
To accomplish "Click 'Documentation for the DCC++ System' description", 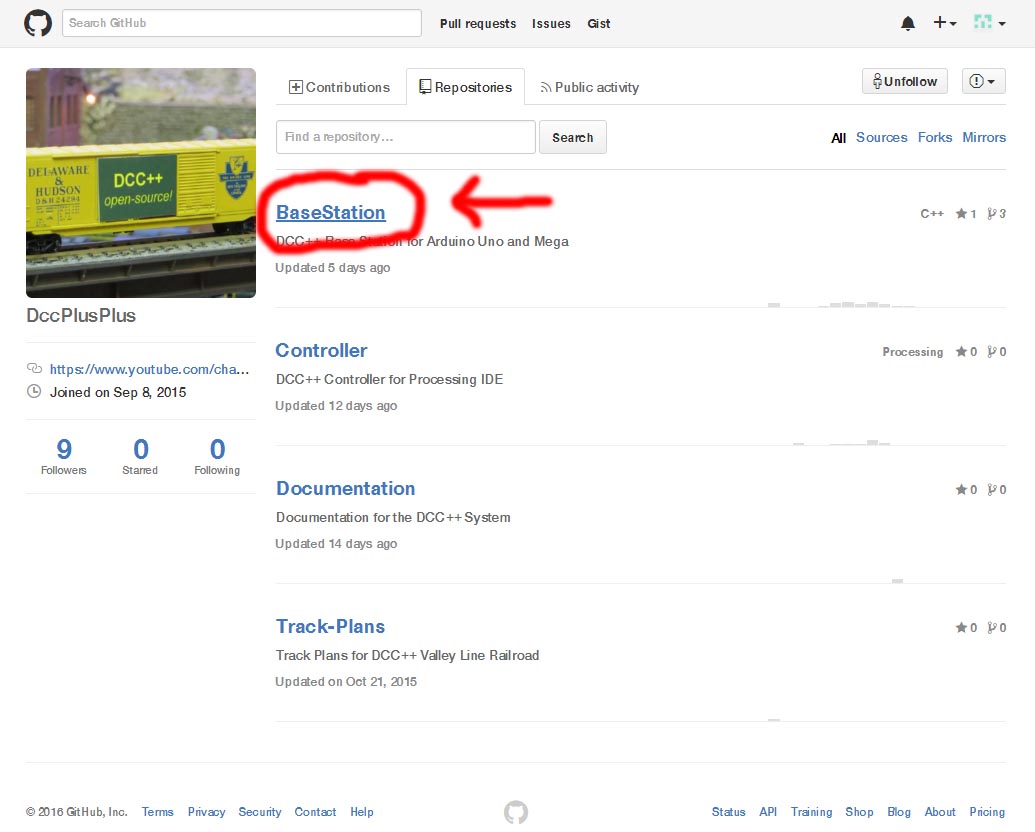I will click(393, 517).
